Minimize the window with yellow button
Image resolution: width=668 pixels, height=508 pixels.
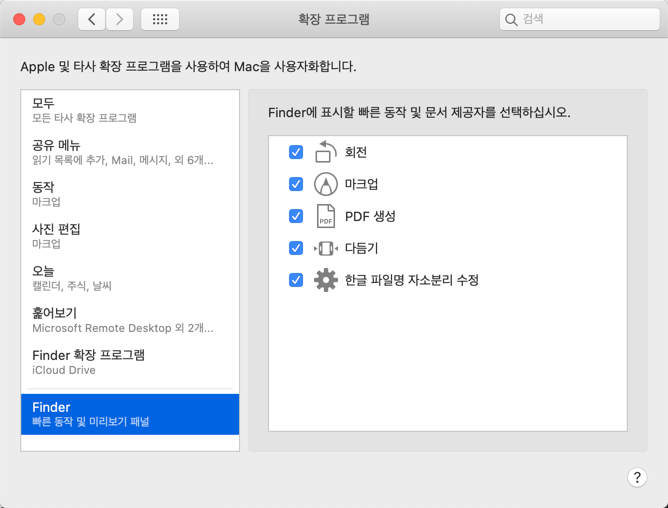pos(39,19)
